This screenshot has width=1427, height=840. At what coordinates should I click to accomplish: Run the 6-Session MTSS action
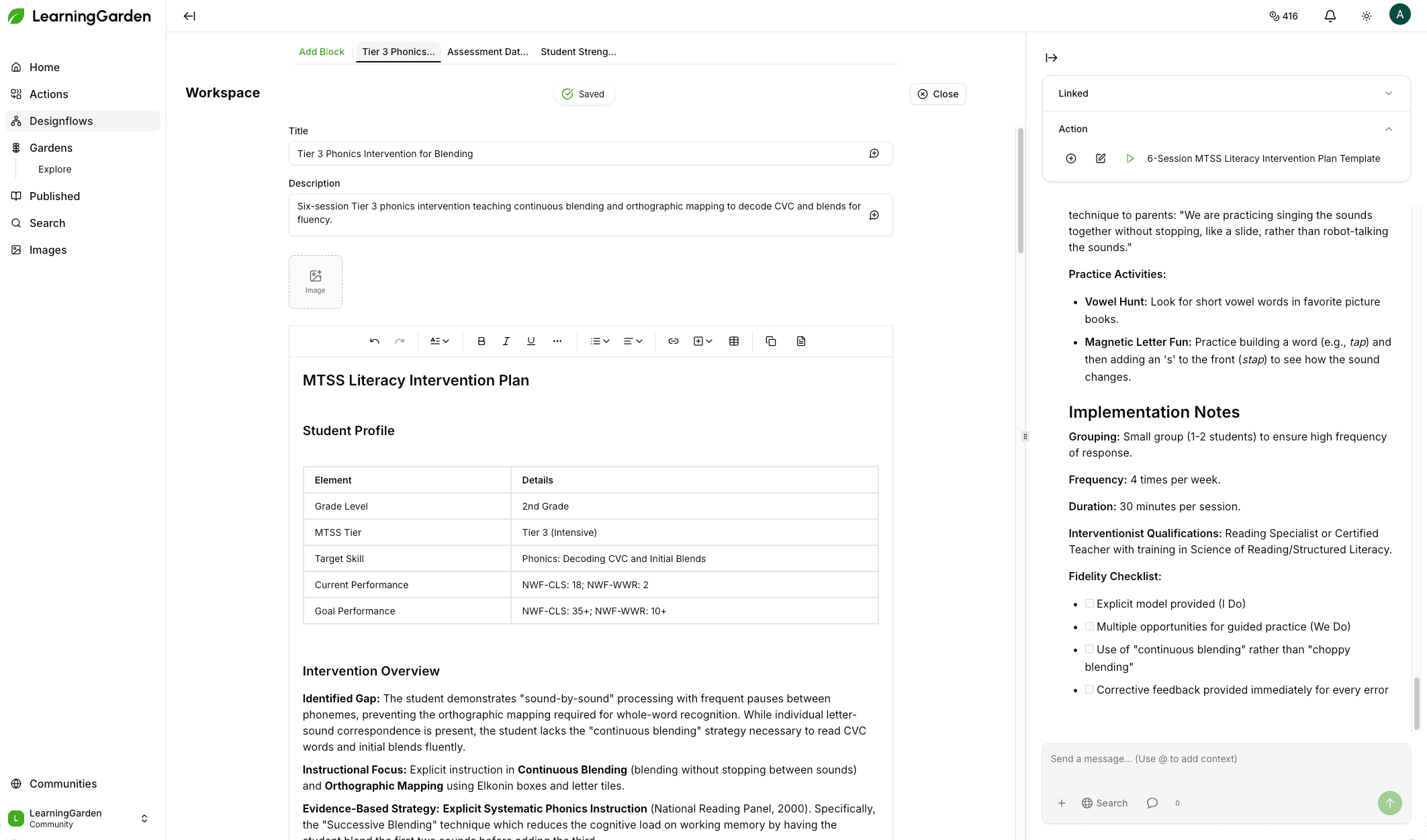1130,158
